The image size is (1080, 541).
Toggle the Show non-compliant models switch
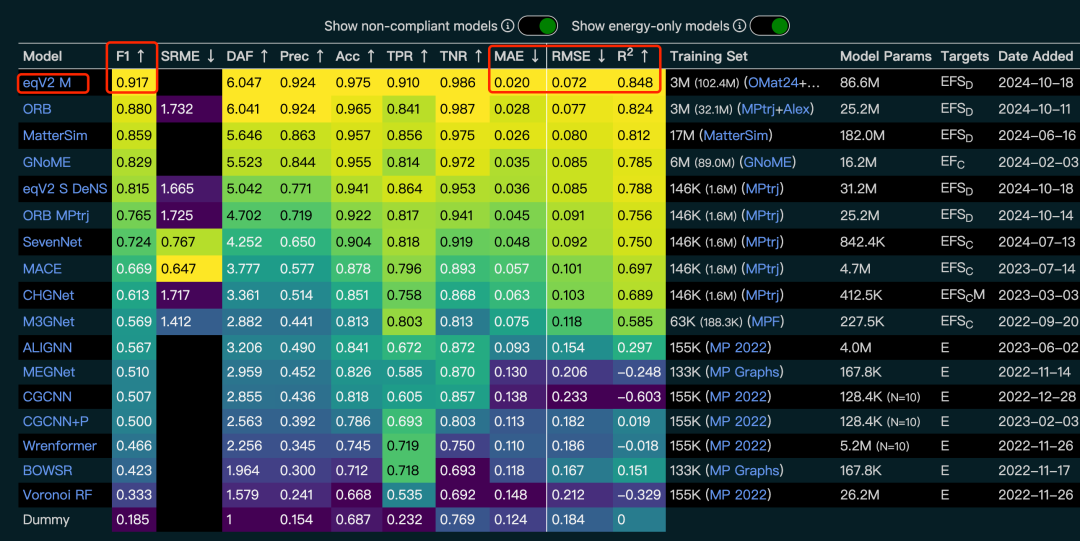[538, 26]
